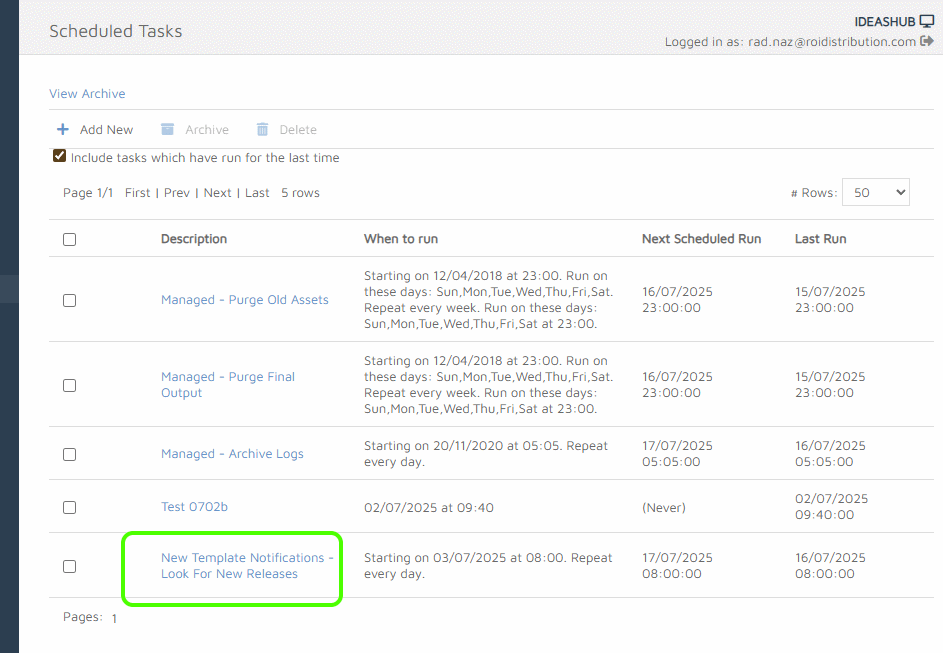The width and height of the screenshot is (943, 653).
Task: Jump to the Last page
Action: pos(257,193)
